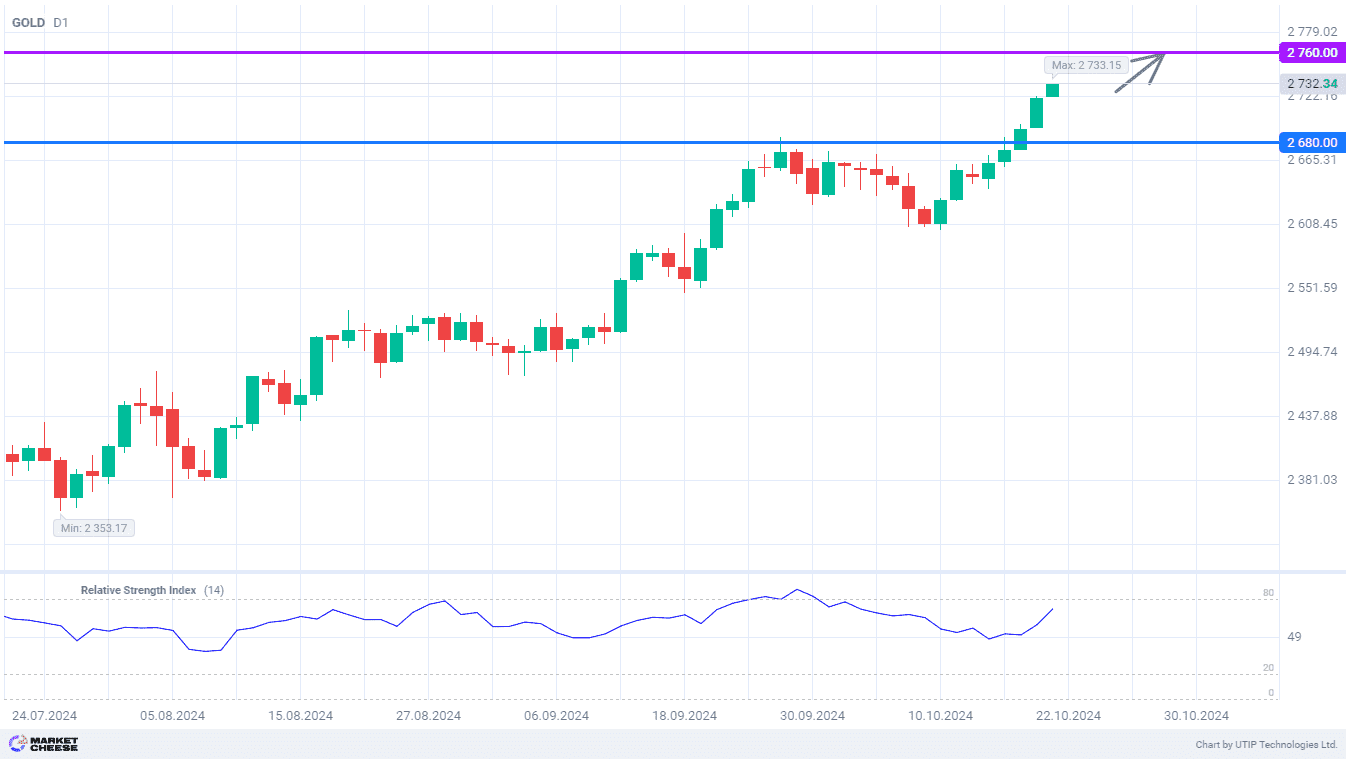Select the D1 timeframe label

61,22
